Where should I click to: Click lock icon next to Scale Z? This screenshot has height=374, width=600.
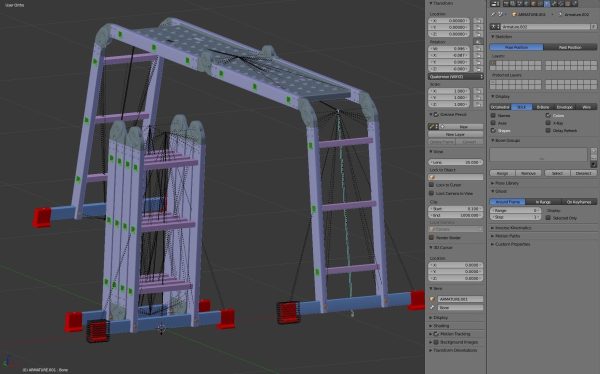tap(478, 104)
